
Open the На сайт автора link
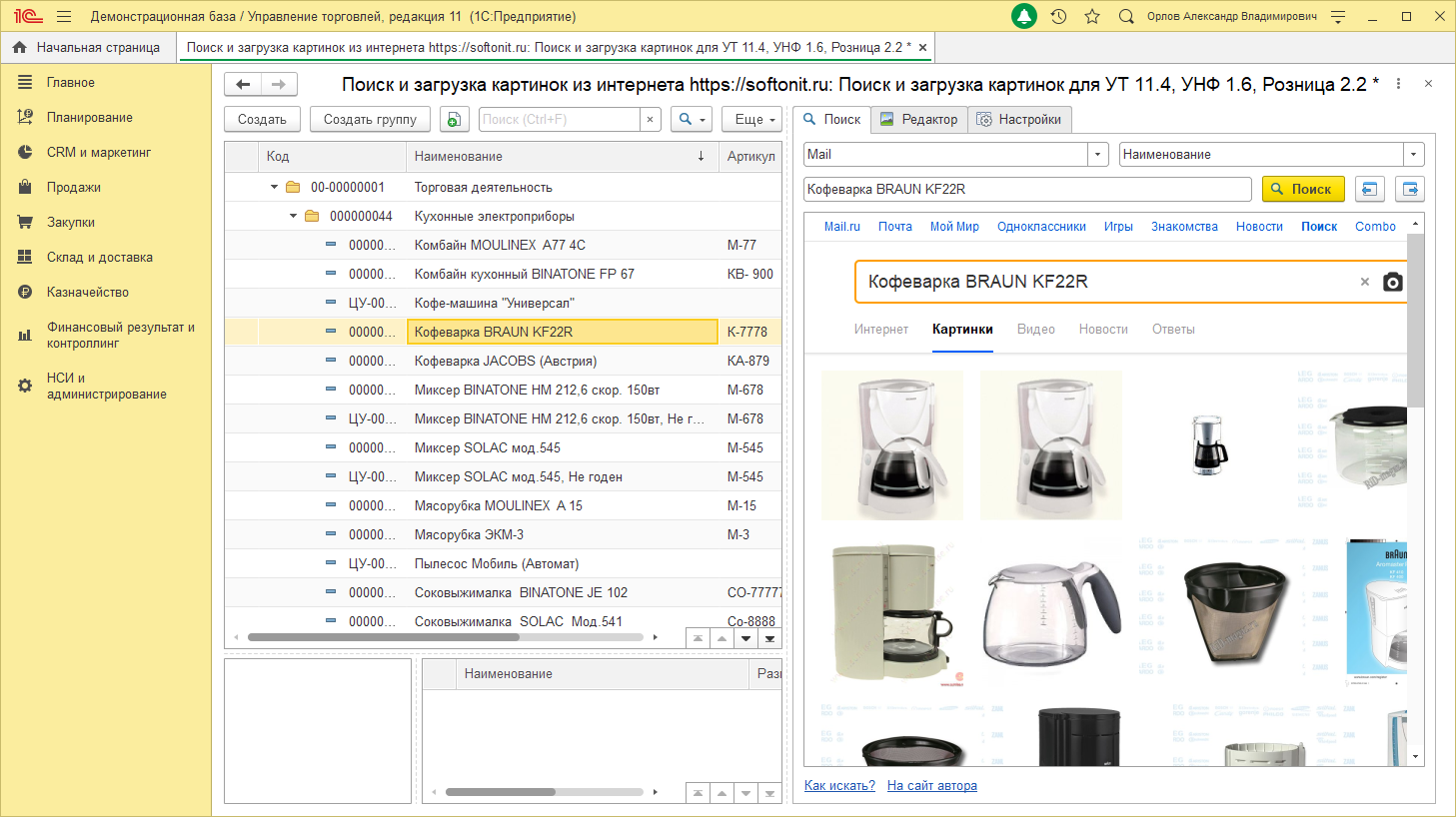click(932, 785)
